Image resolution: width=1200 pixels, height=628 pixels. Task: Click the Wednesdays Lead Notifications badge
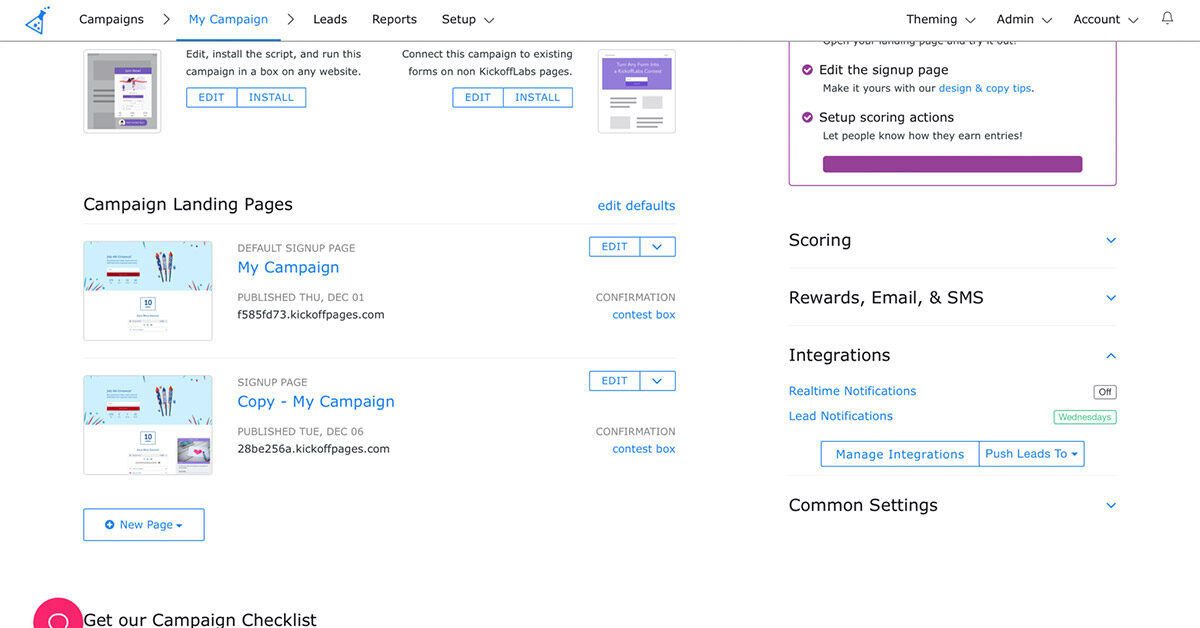pos(1084,417)
